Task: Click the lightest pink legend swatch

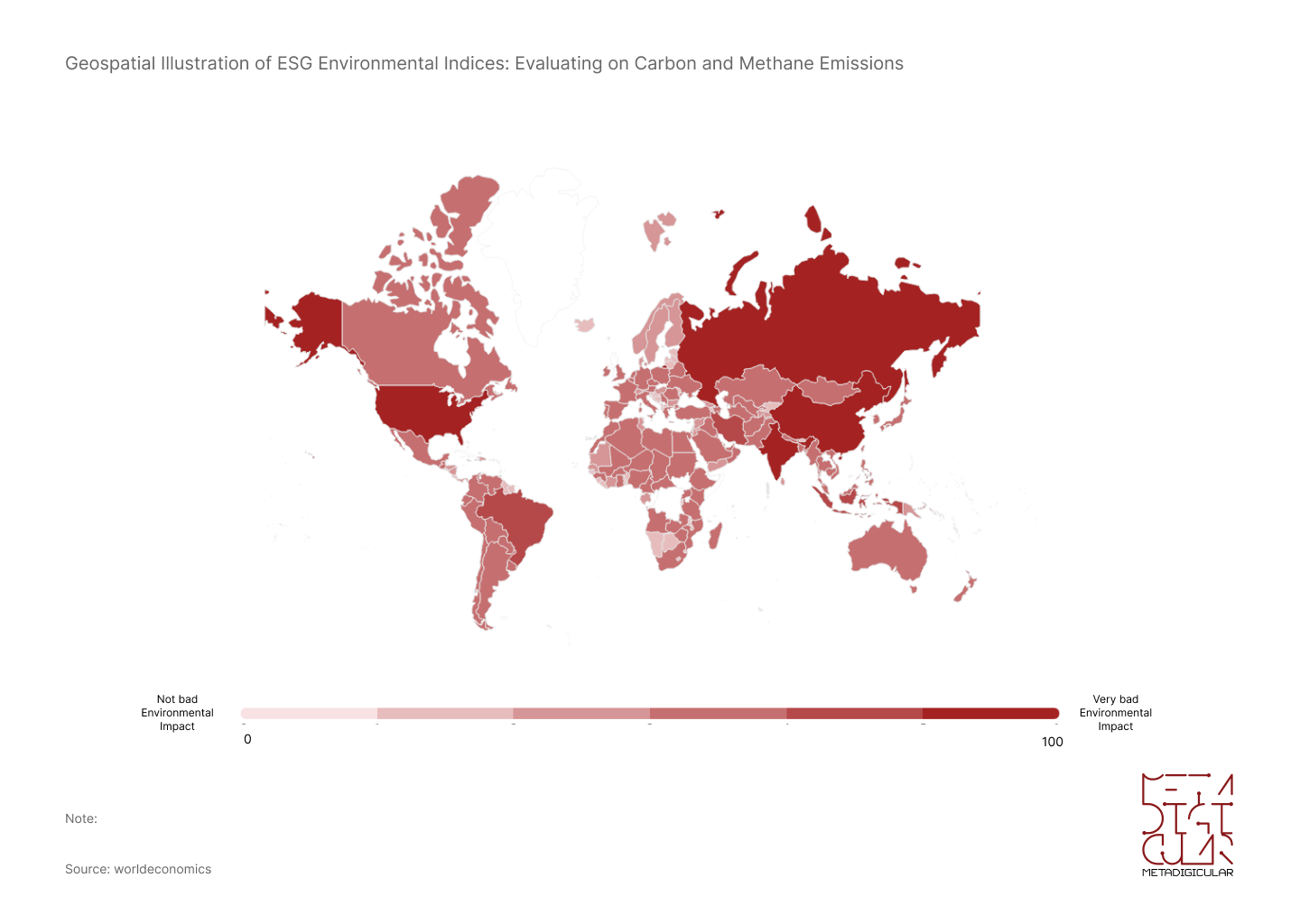Action: (x=309, y=714)
